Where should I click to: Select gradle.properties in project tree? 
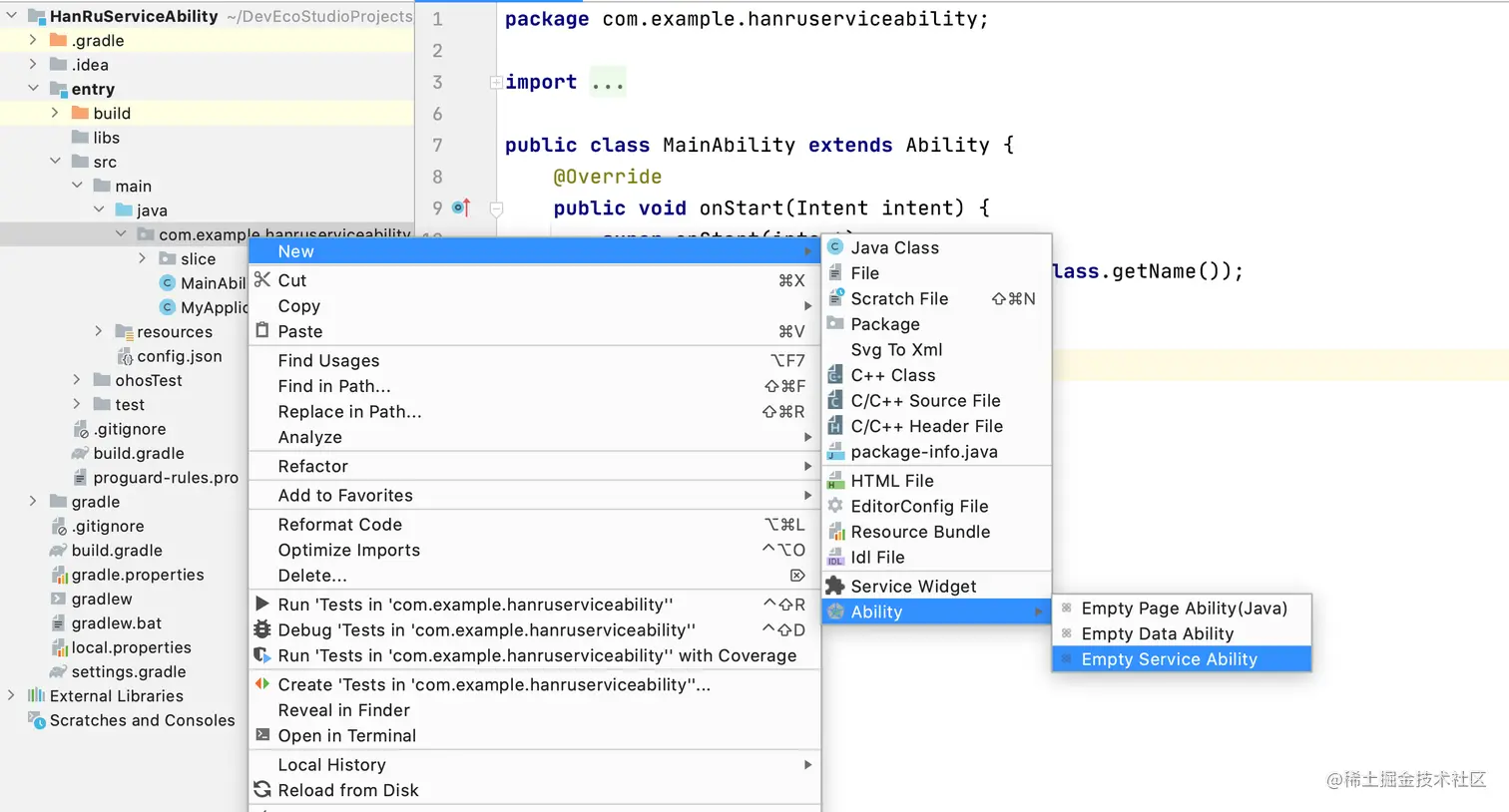click(x=138, y=574)
